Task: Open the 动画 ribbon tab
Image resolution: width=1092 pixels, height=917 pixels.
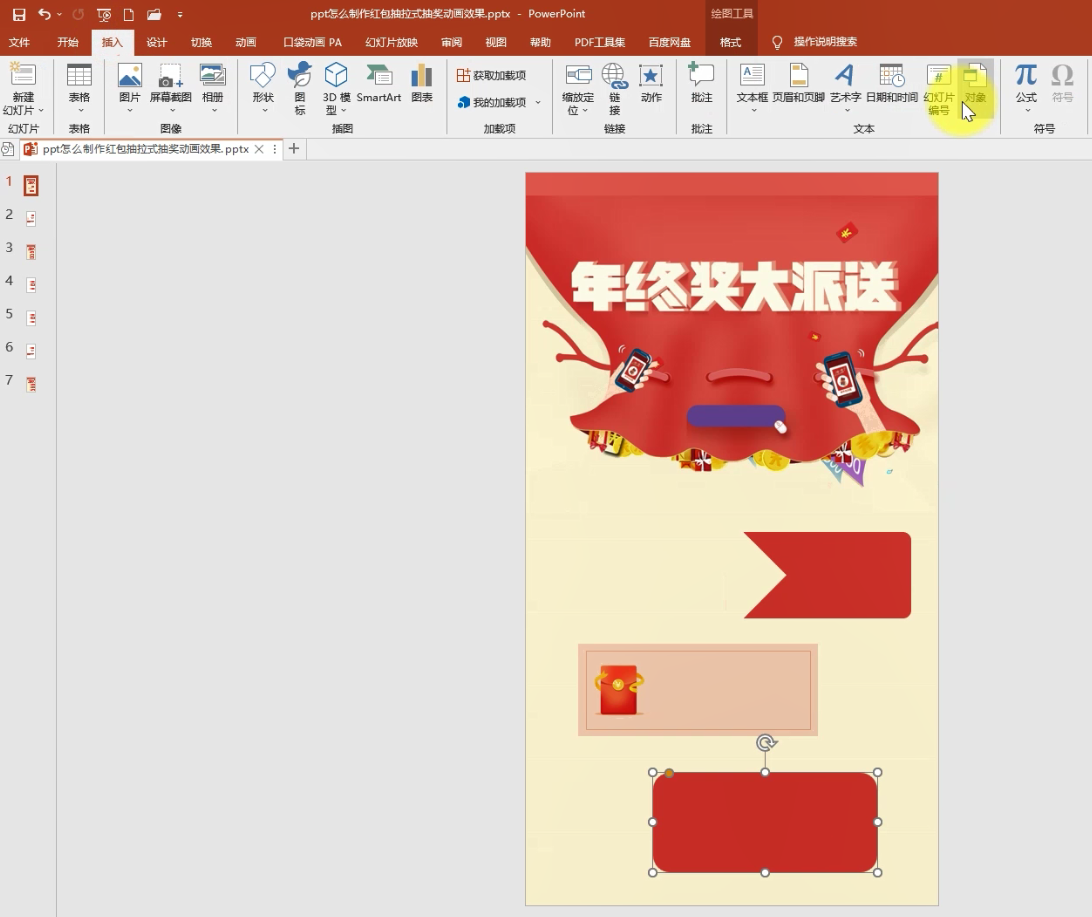Action: tap(246, 42)
